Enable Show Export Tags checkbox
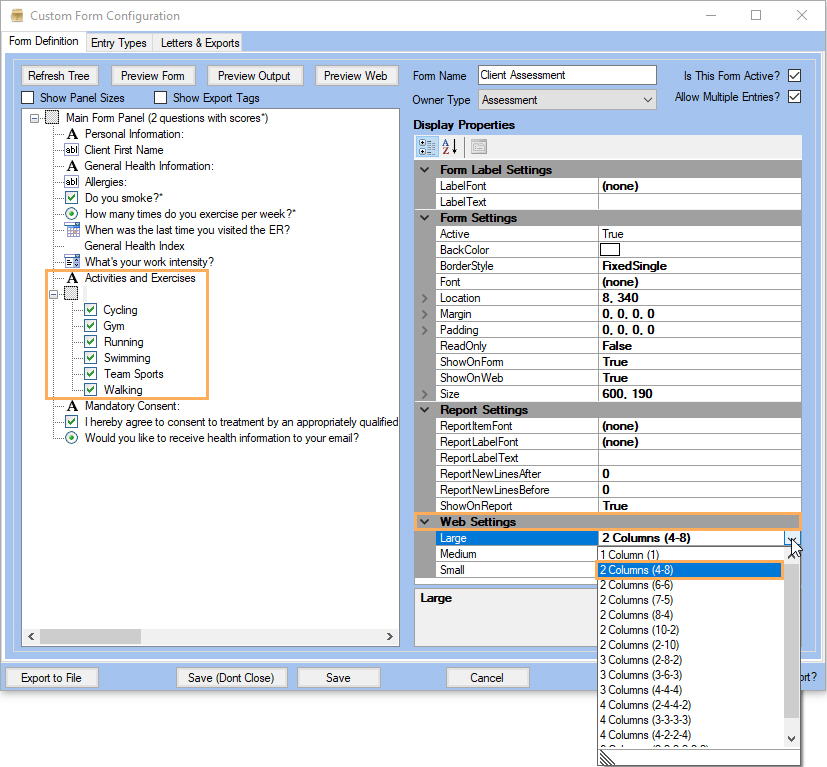Image resolution: width=827 pixels, height=767 pixels. pyautogui.click(x=160, y=98)
